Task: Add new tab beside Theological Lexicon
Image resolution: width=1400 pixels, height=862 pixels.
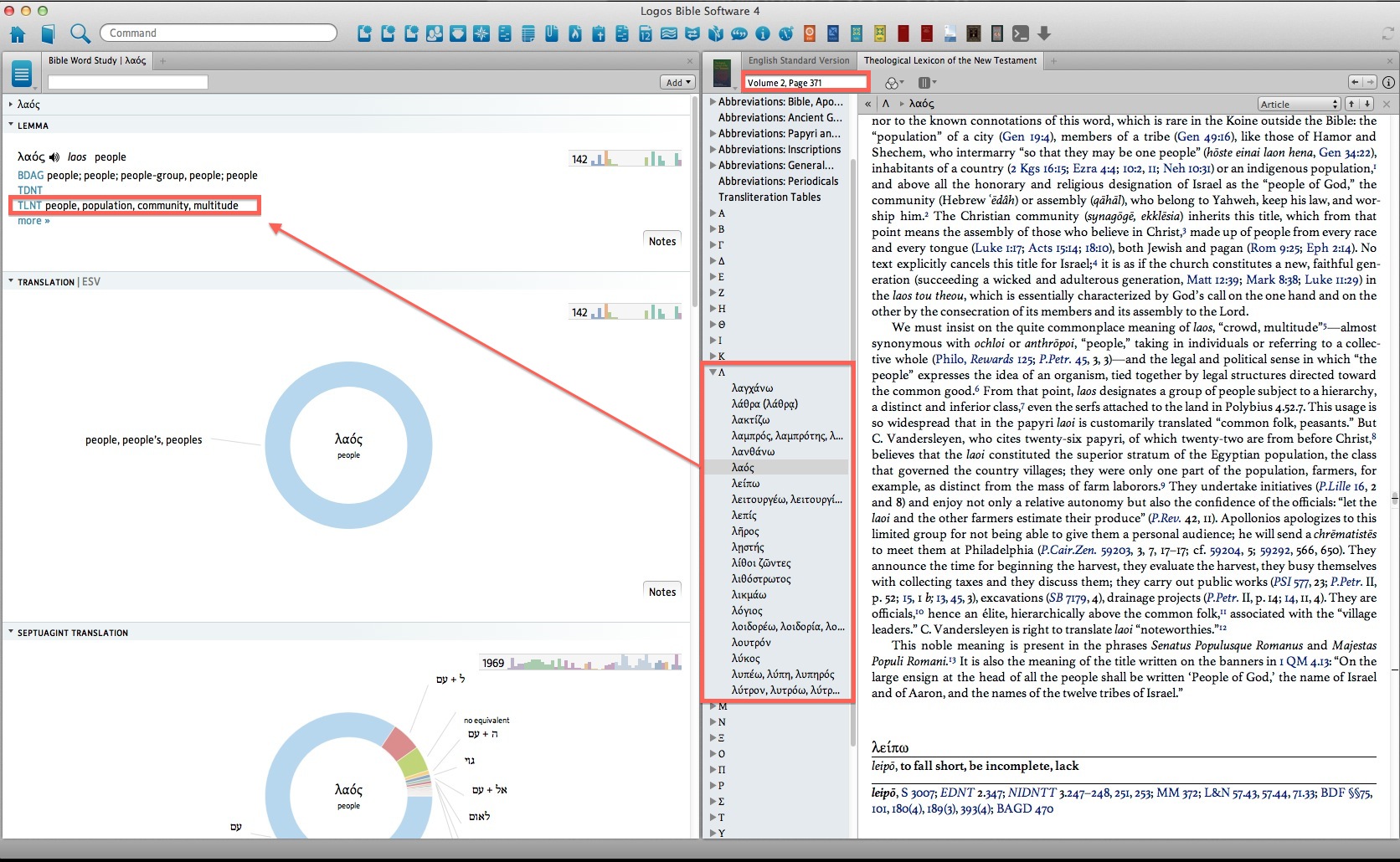Action: [x=1054, y=60]
